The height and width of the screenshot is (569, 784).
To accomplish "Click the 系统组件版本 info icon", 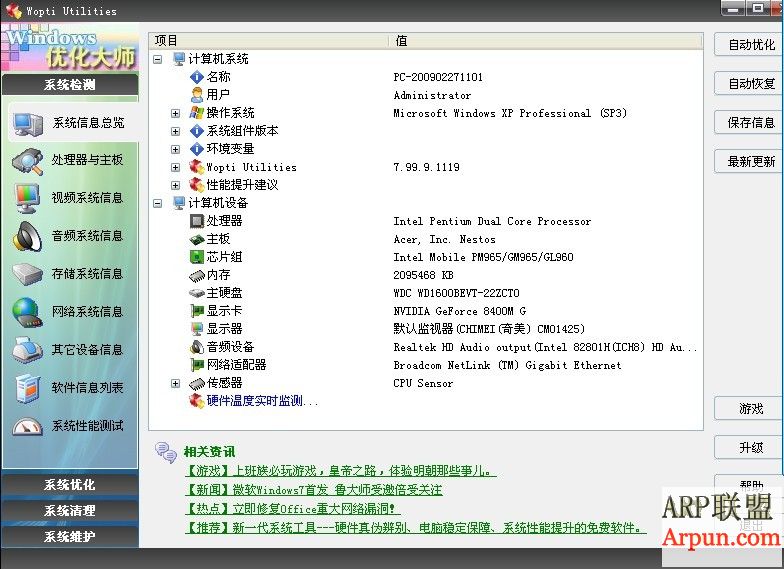I will point(197,131).
